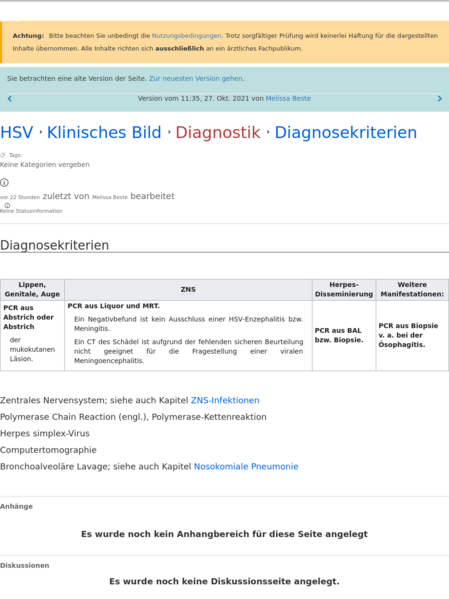Open Diagnosekriterien title link
Image resolution: width=449 pixels, height=599 pixels.
pyautogui.click(x=346, y=132)
